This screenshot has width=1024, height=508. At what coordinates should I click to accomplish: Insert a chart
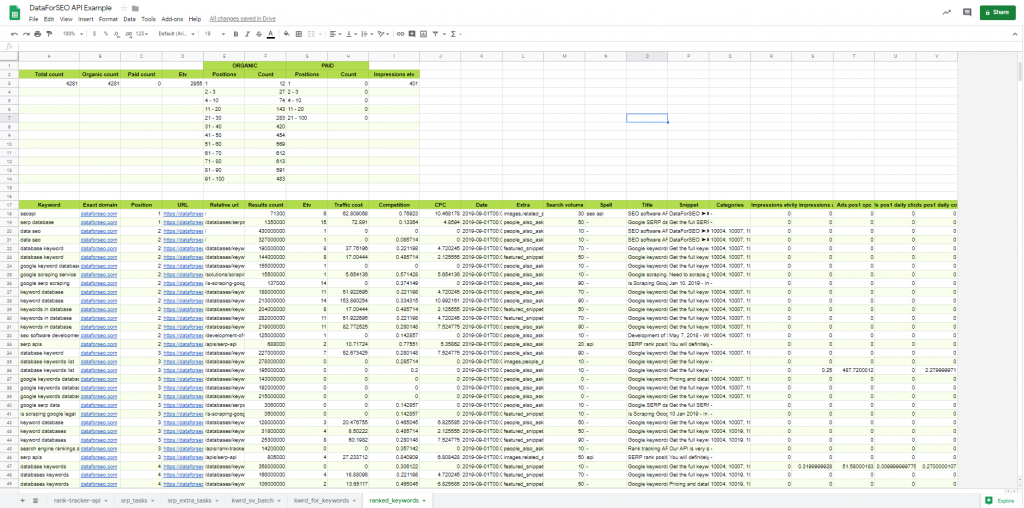(x=423, y=34)
